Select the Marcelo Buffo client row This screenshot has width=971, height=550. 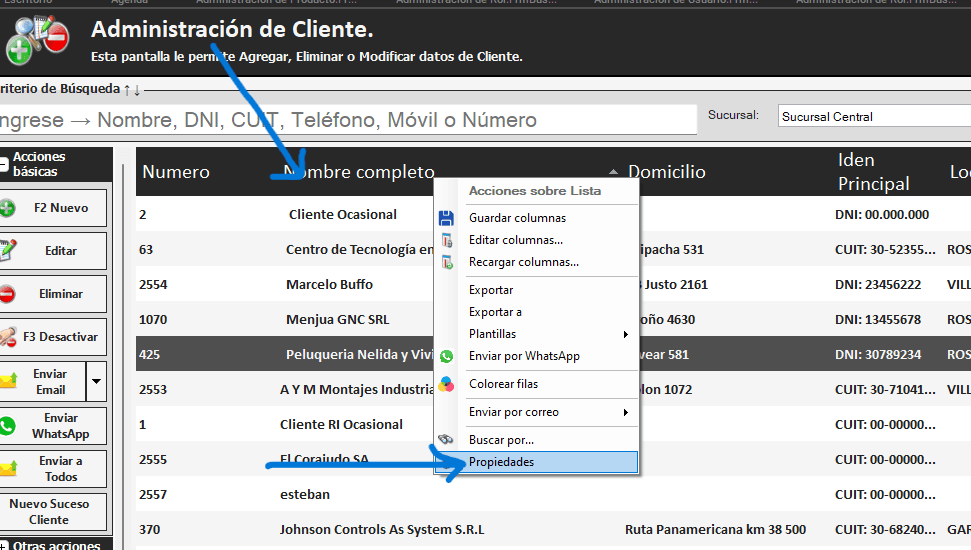click(x=329, y=284)
